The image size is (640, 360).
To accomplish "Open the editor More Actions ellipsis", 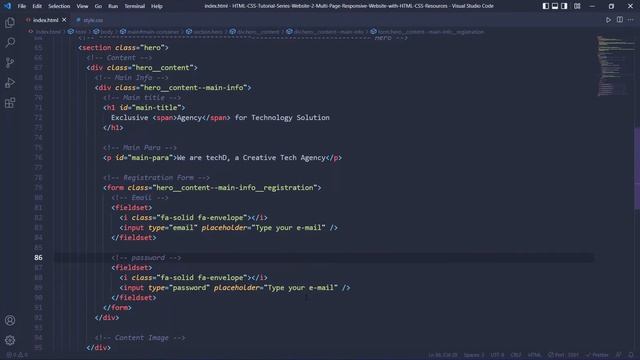I will point(631,20).
